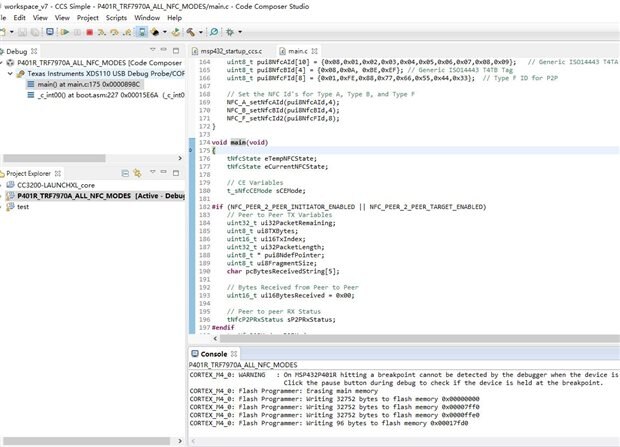This screenshot has height=447, width=620.
Task: Open the Project menu
Action: [x=88, y=17]
